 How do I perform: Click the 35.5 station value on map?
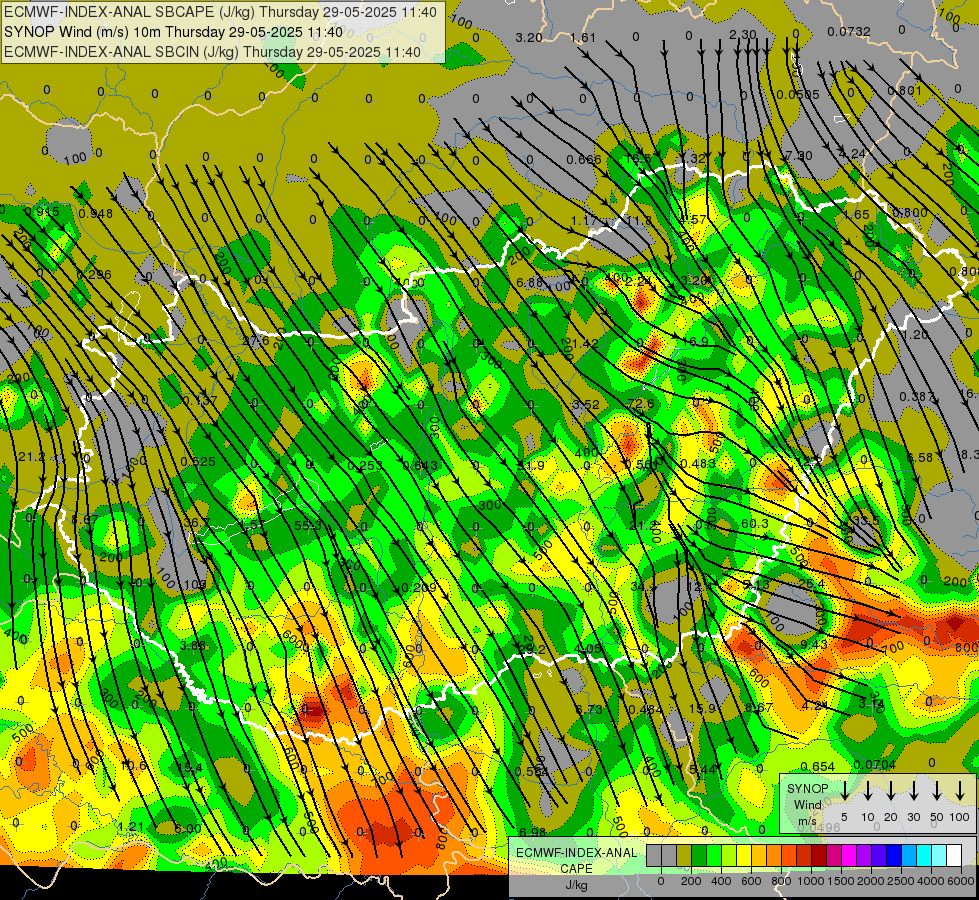click(866, 520)
